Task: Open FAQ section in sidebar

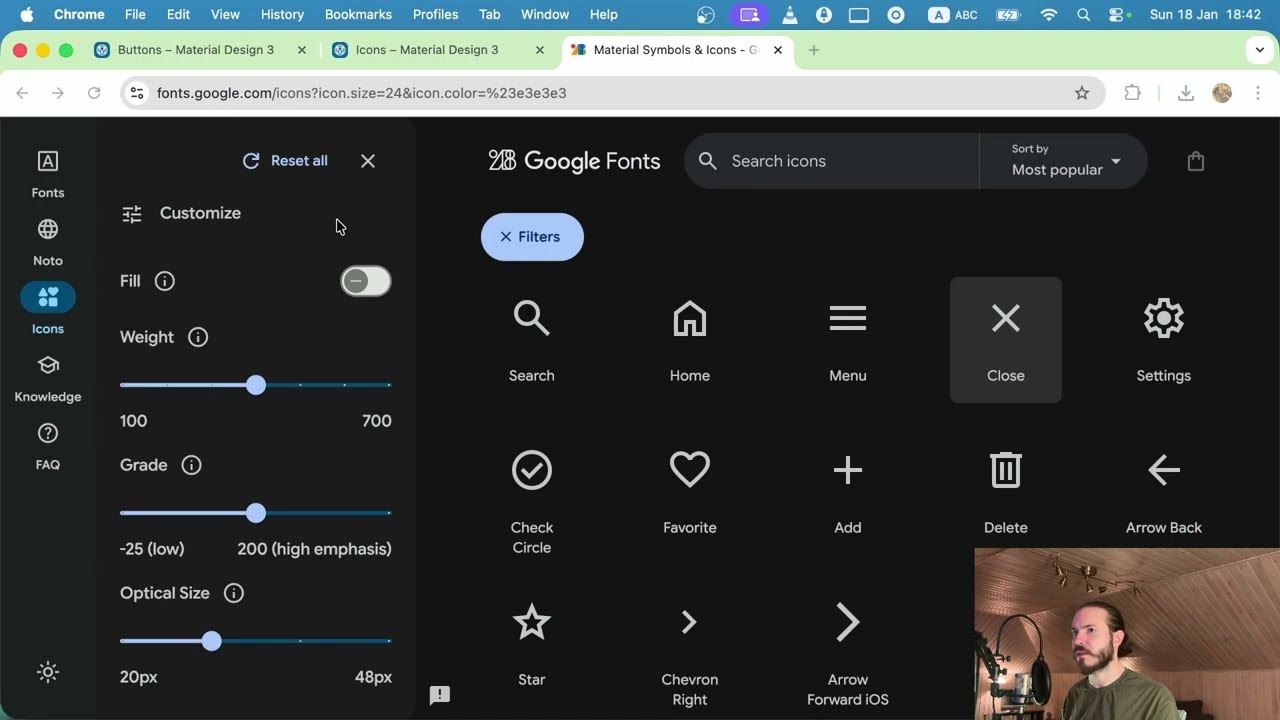Action: [47, 446]
